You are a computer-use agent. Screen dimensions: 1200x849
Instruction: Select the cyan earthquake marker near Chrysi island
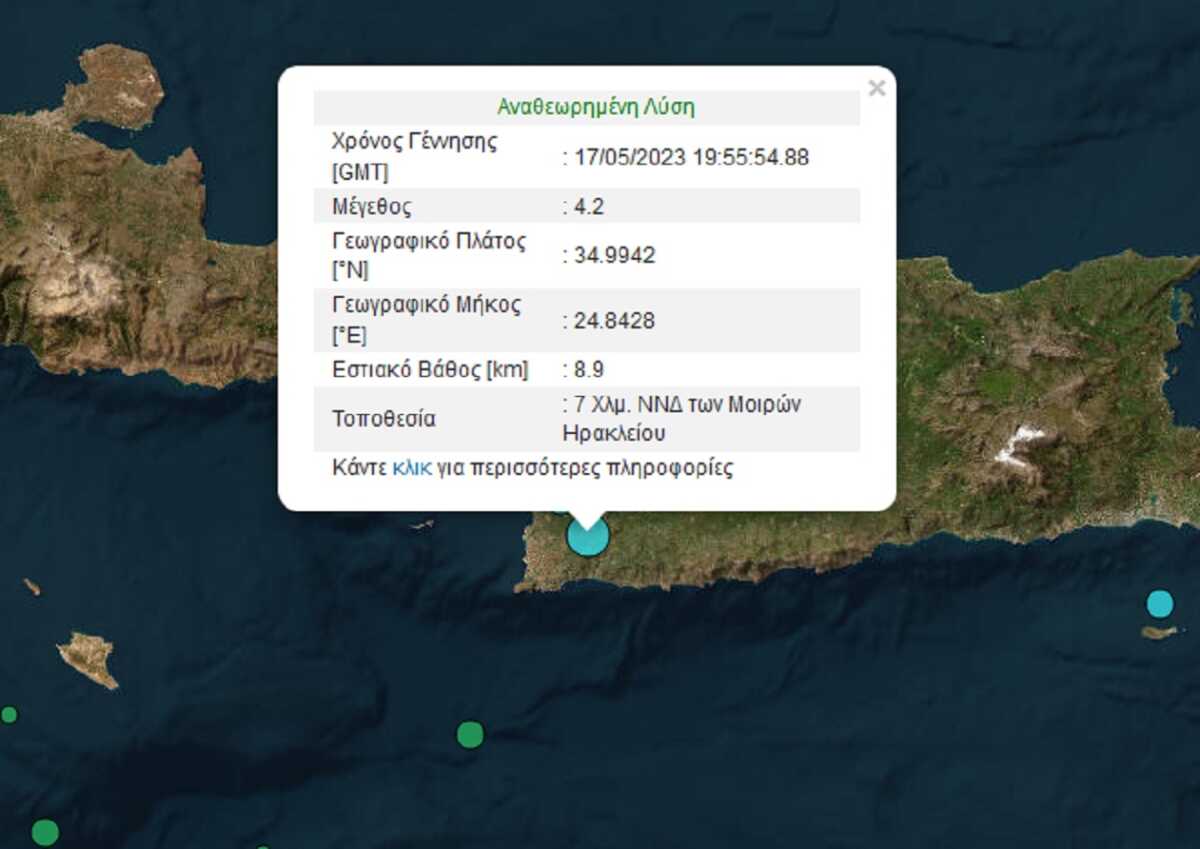1159,604
